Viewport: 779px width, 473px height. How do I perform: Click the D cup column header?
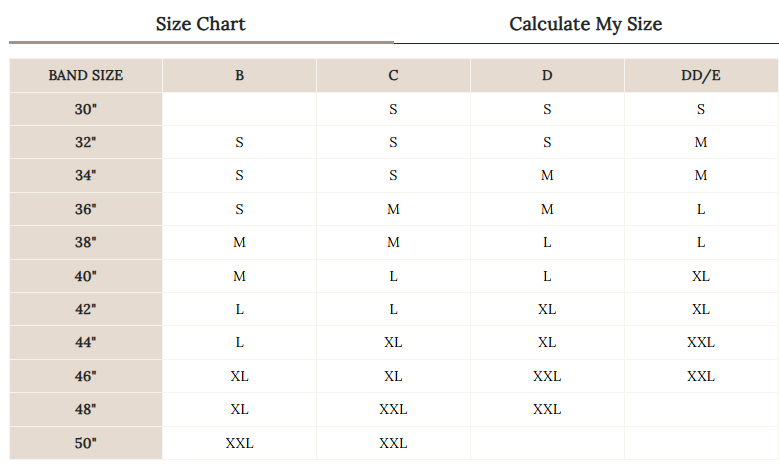point(547,76)
